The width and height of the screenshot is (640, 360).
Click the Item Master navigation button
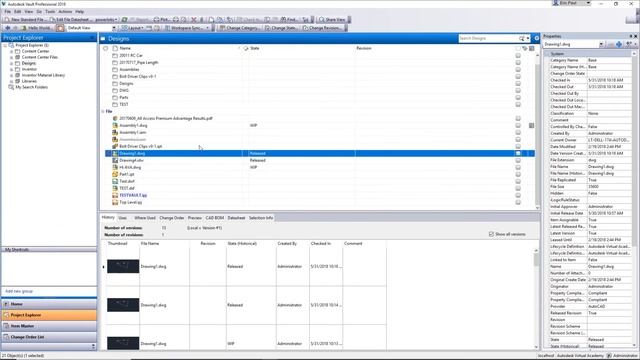pos(49,326)
